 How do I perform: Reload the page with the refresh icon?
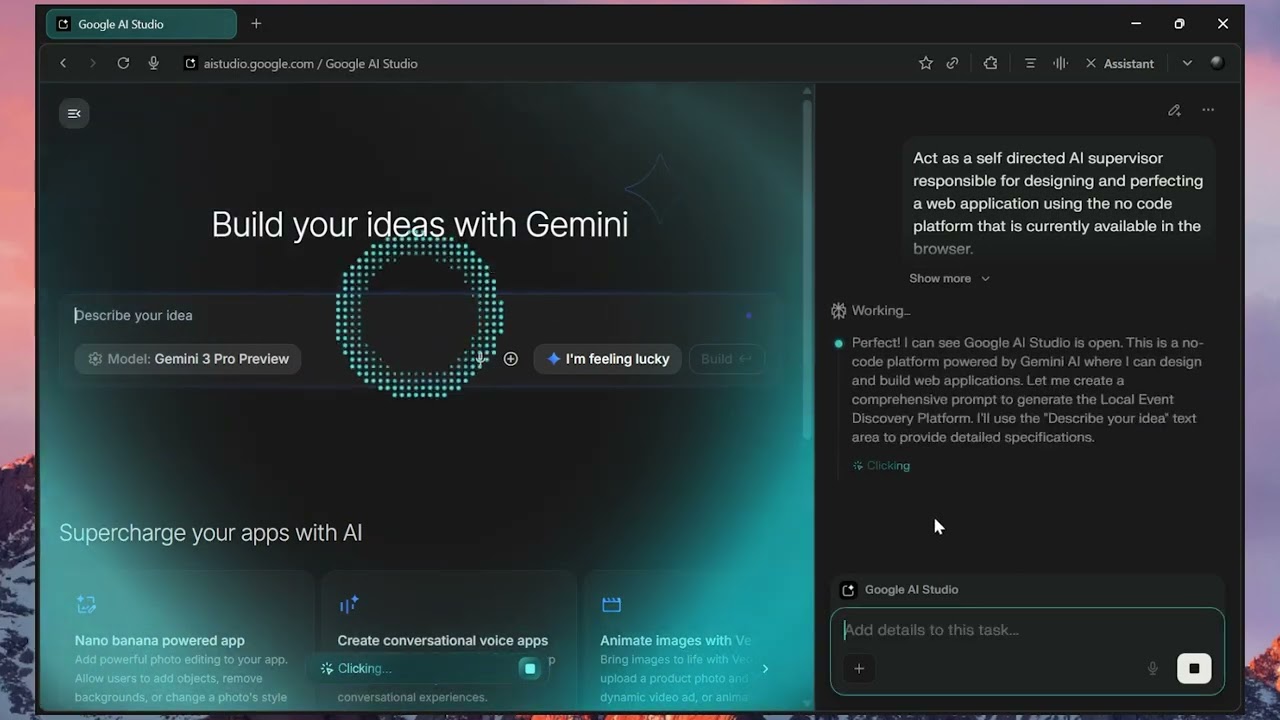[123, 63]
